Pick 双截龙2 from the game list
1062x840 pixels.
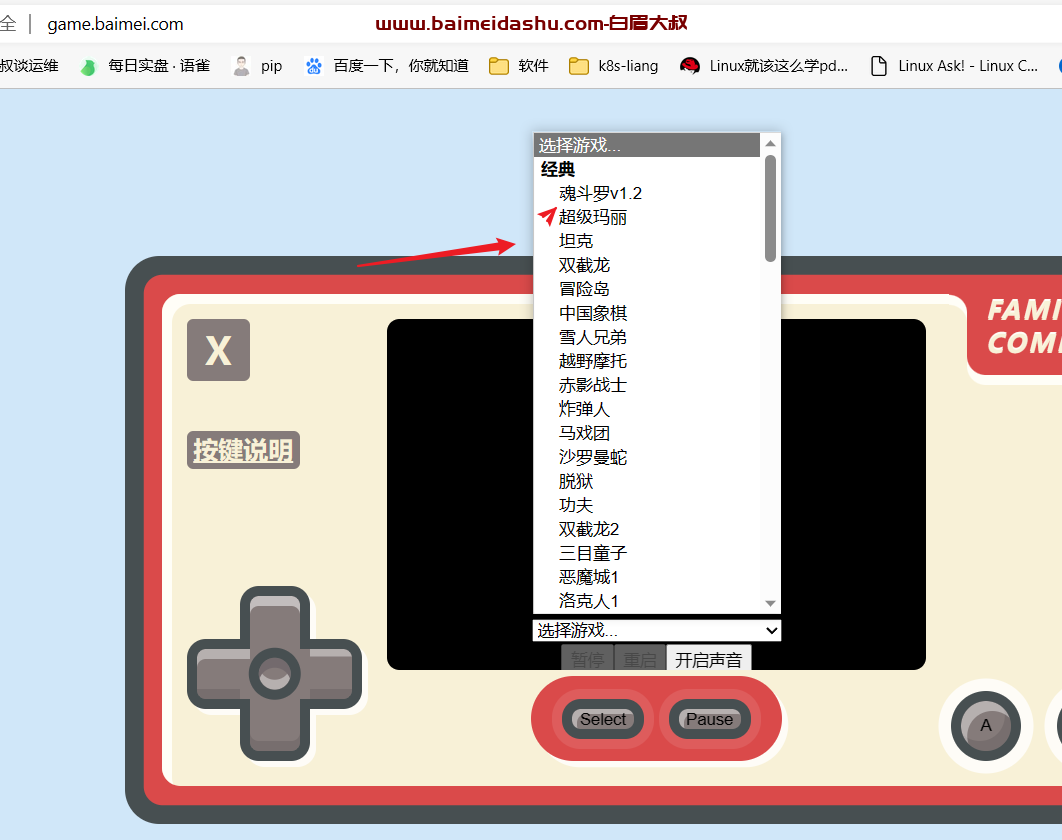pyautogui.click(x=647, y=530)
